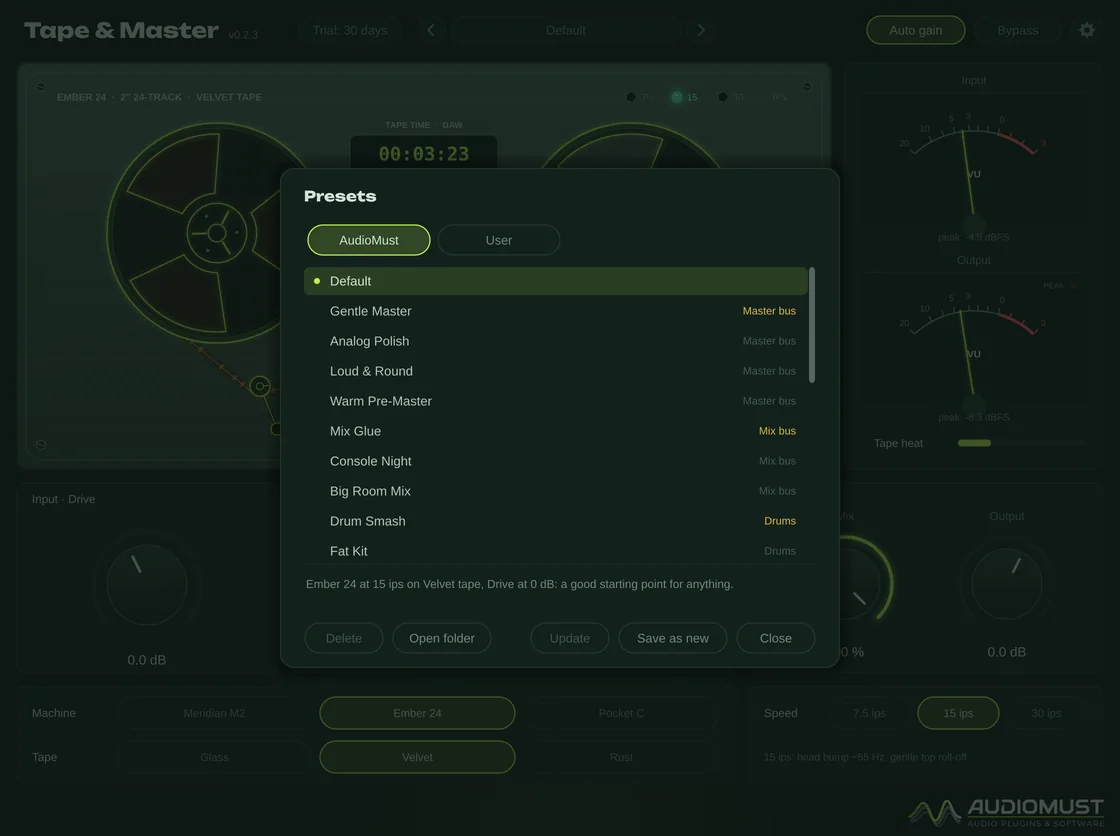1120x836 pixels.
Task: Click the output peak dBFS readout
Action: click(974, 417)
